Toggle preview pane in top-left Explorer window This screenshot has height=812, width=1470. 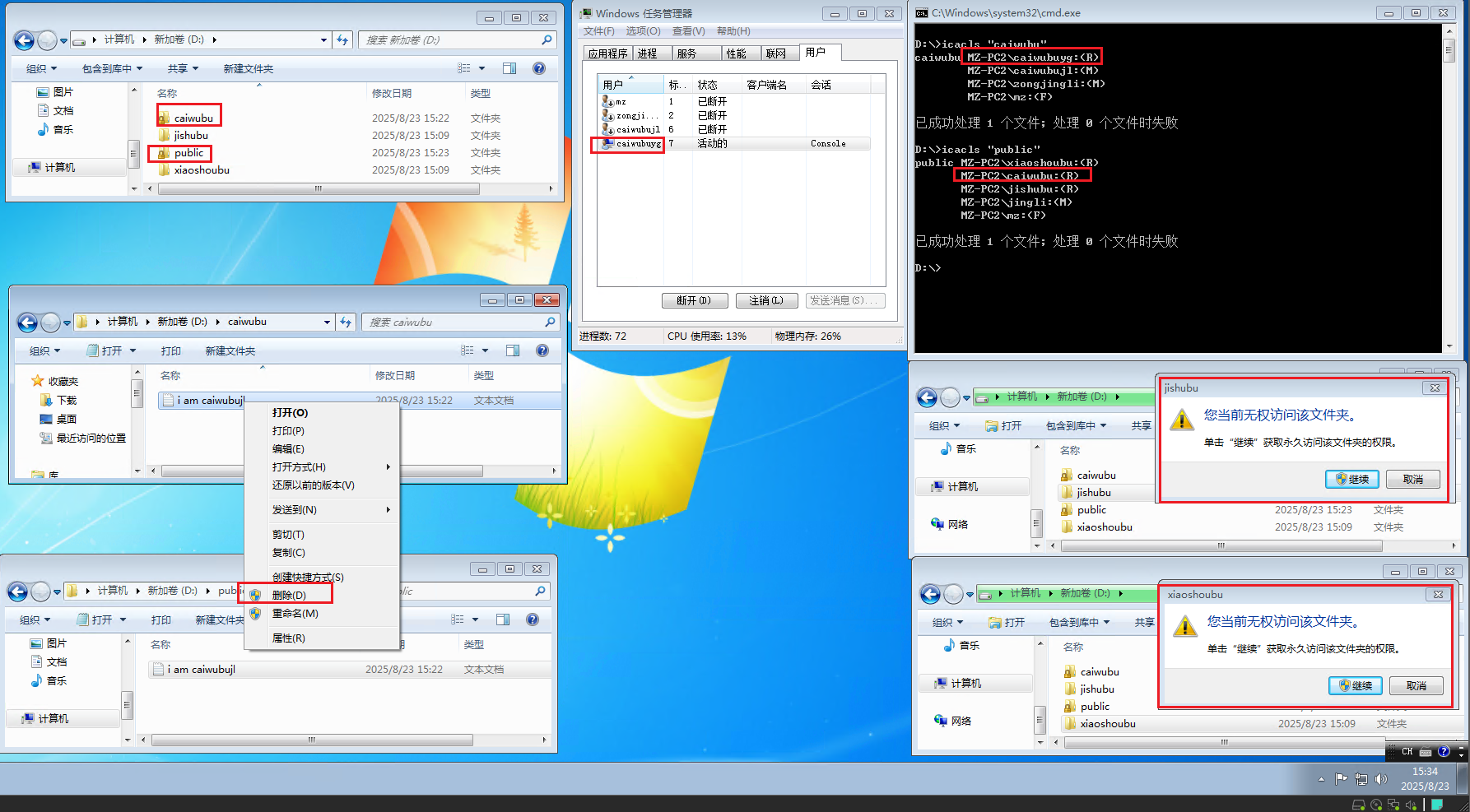[x=509, y=68]
